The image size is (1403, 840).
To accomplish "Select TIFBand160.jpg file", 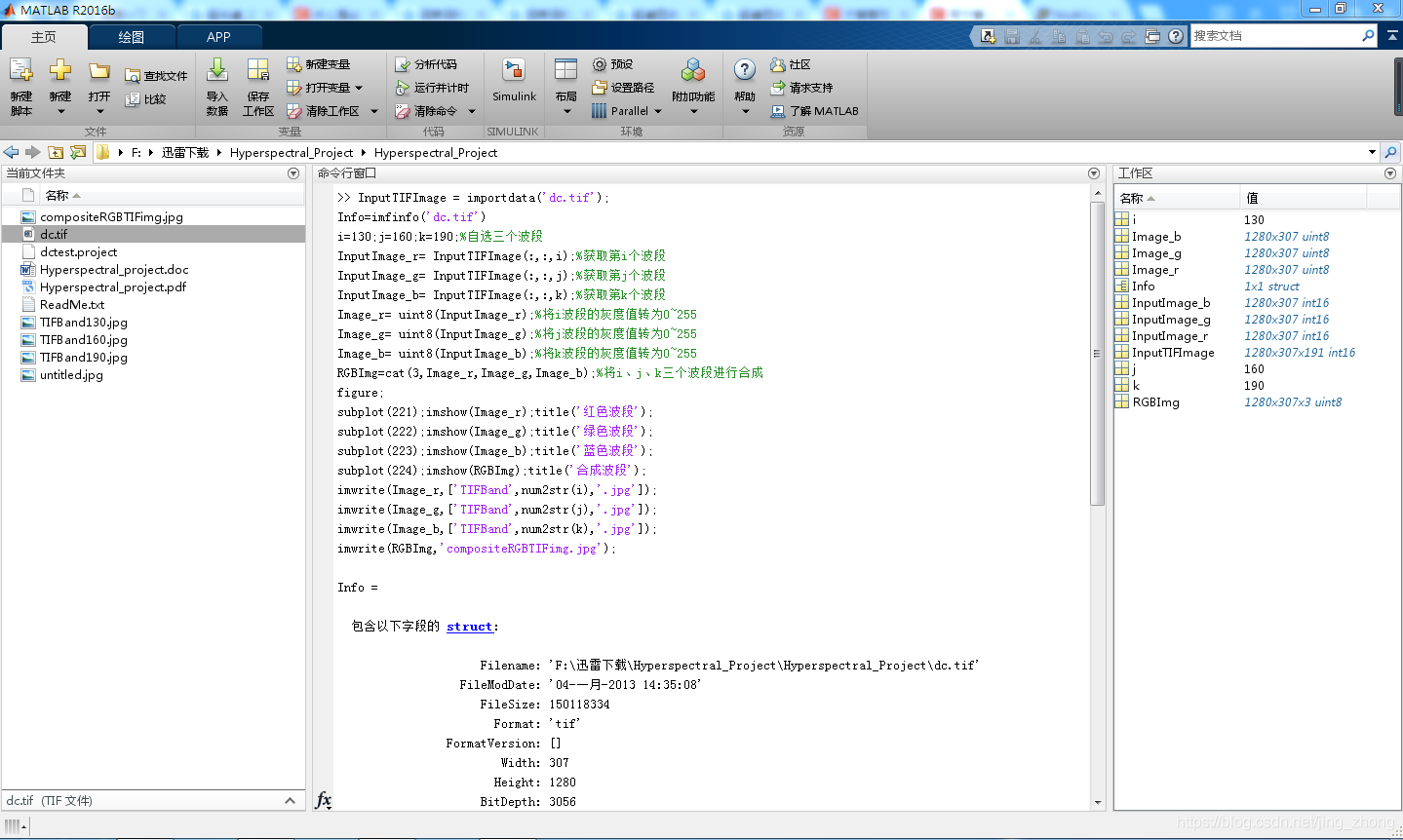I will click(x=83, y=340).
